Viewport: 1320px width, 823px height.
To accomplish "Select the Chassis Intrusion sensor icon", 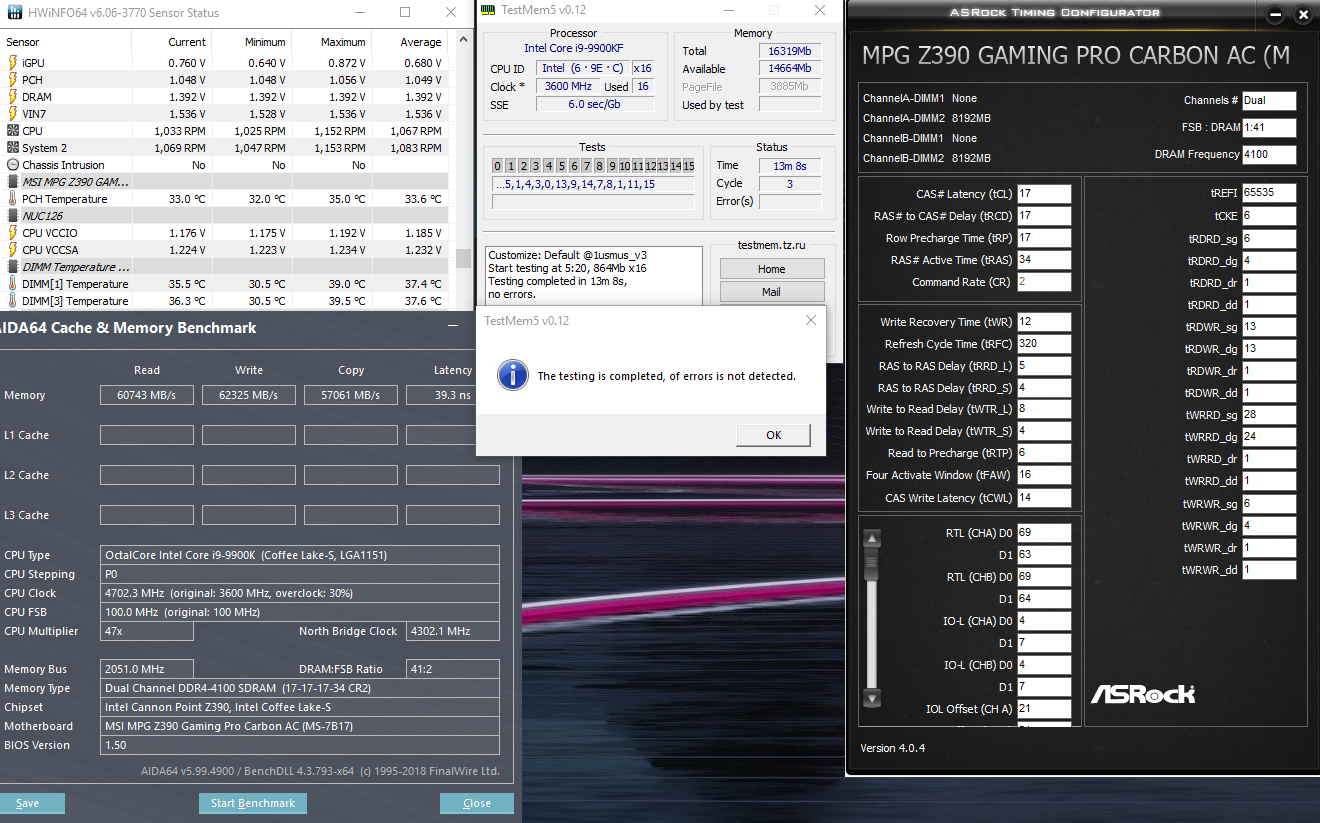I will coord(13,165).
